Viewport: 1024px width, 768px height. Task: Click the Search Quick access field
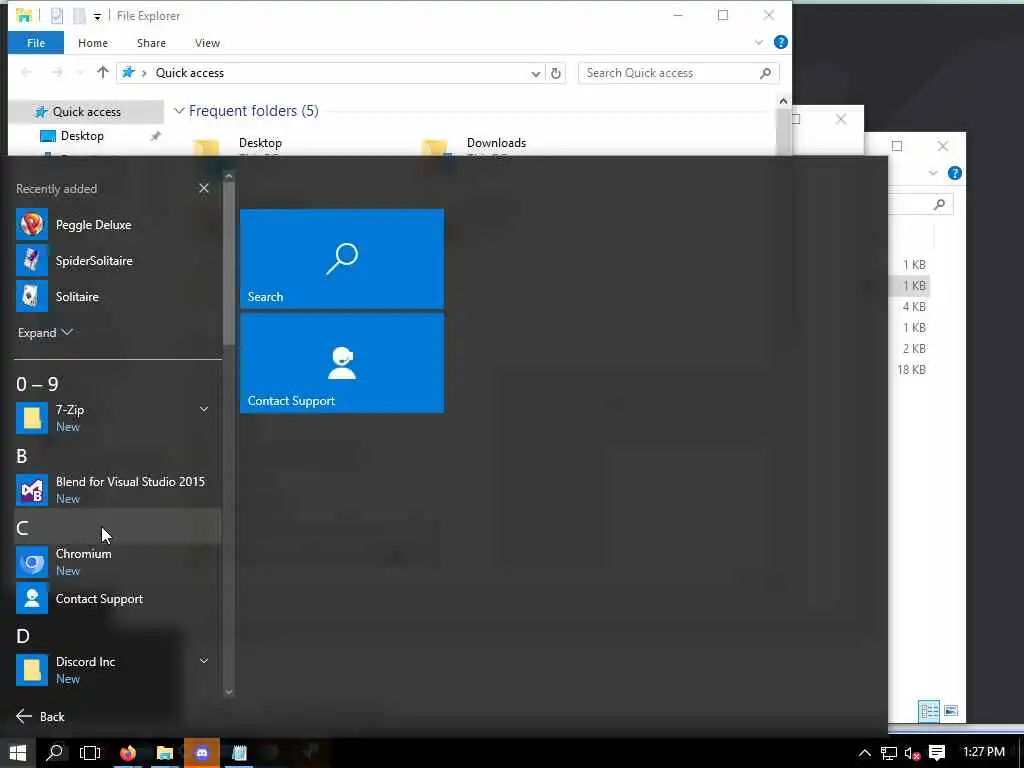[678, 73]
